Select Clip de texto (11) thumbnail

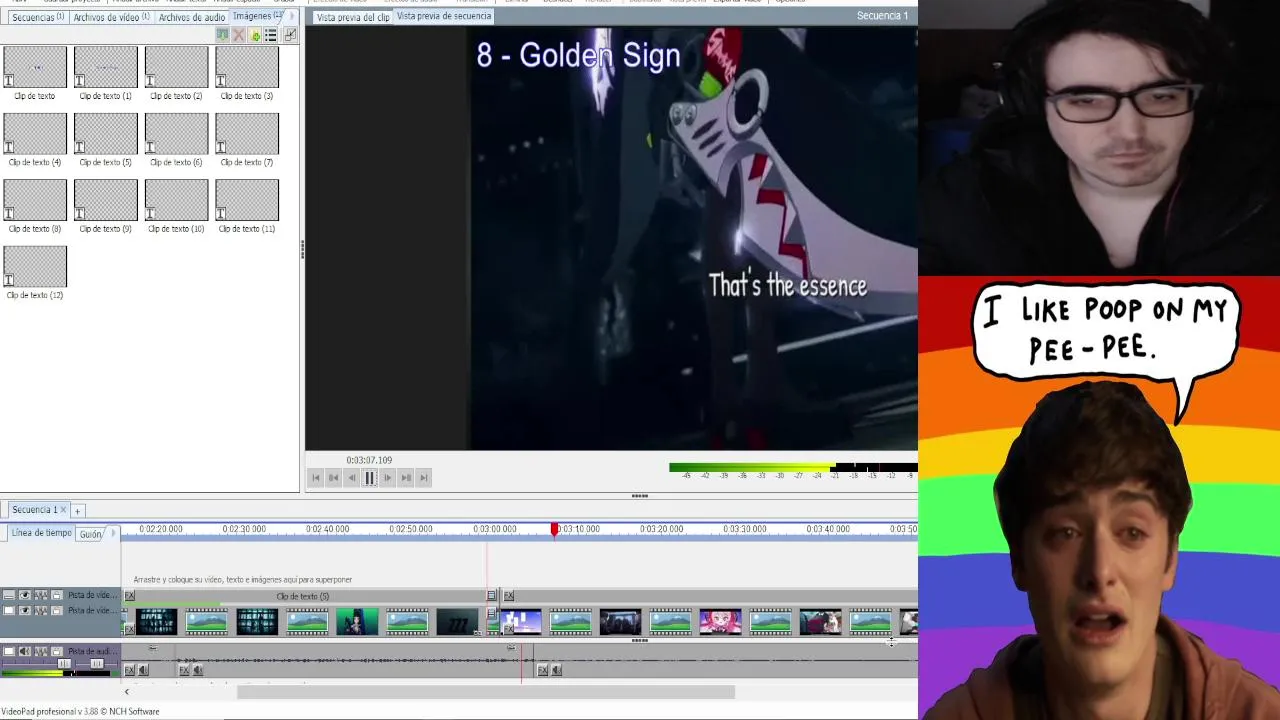[x=247, y=200]
